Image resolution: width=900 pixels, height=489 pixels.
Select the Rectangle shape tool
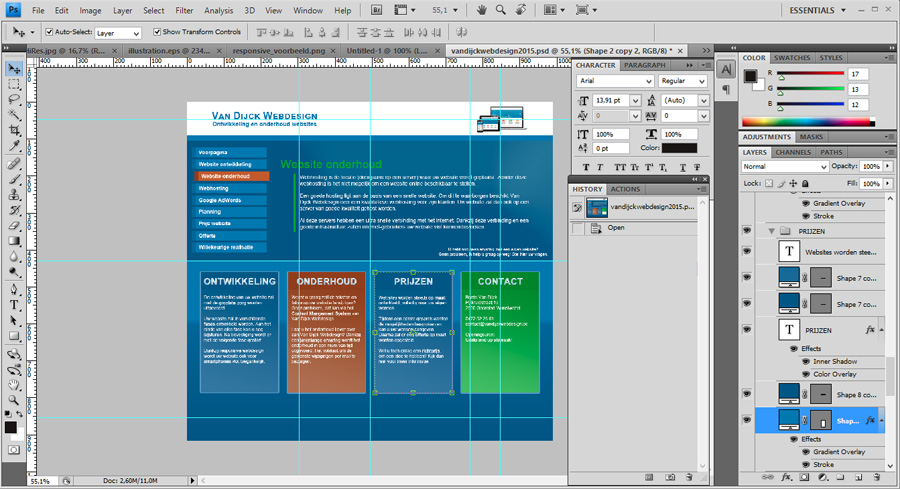14,336
